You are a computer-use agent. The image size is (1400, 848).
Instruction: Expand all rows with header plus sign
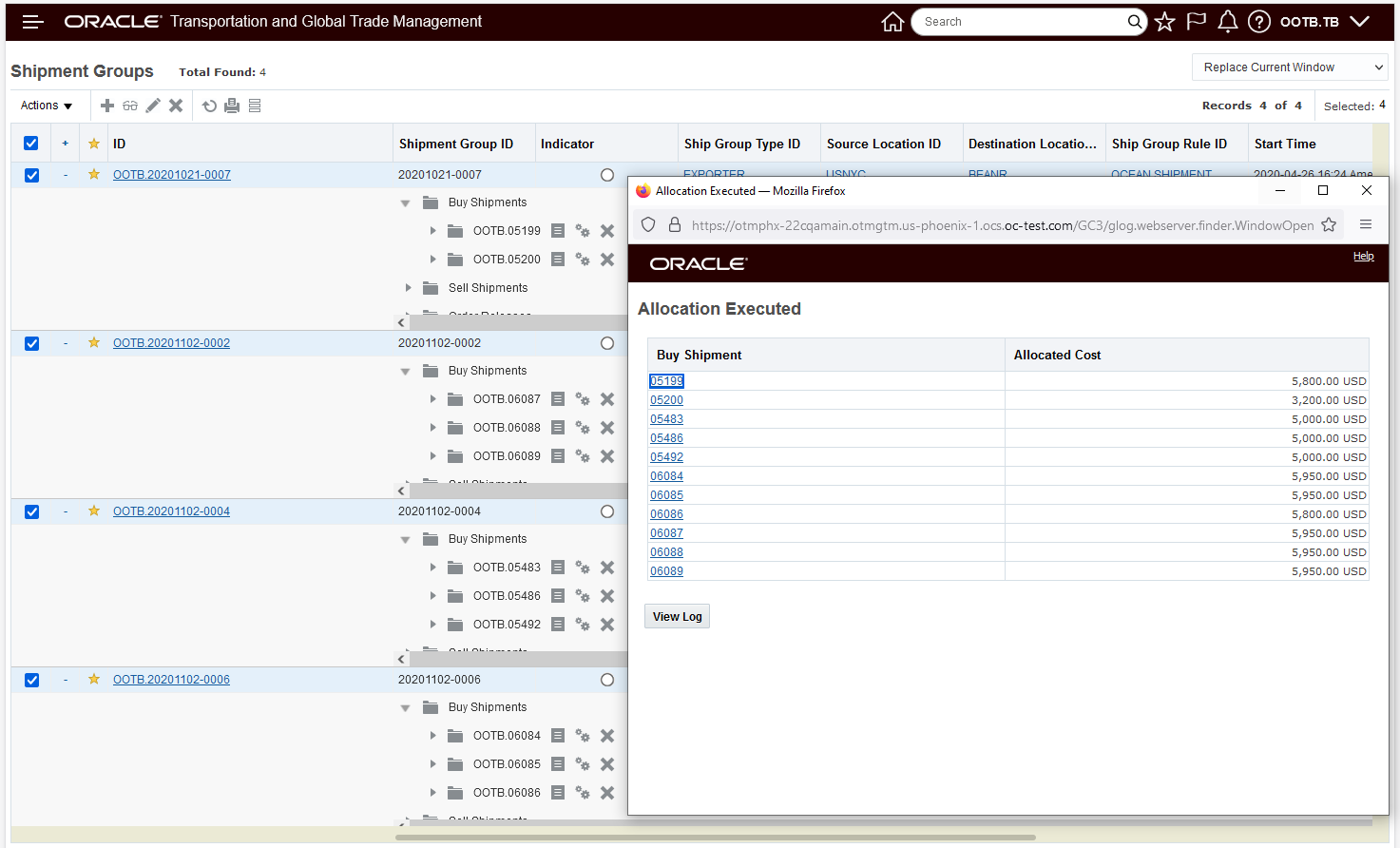click(x=65, y=144)
